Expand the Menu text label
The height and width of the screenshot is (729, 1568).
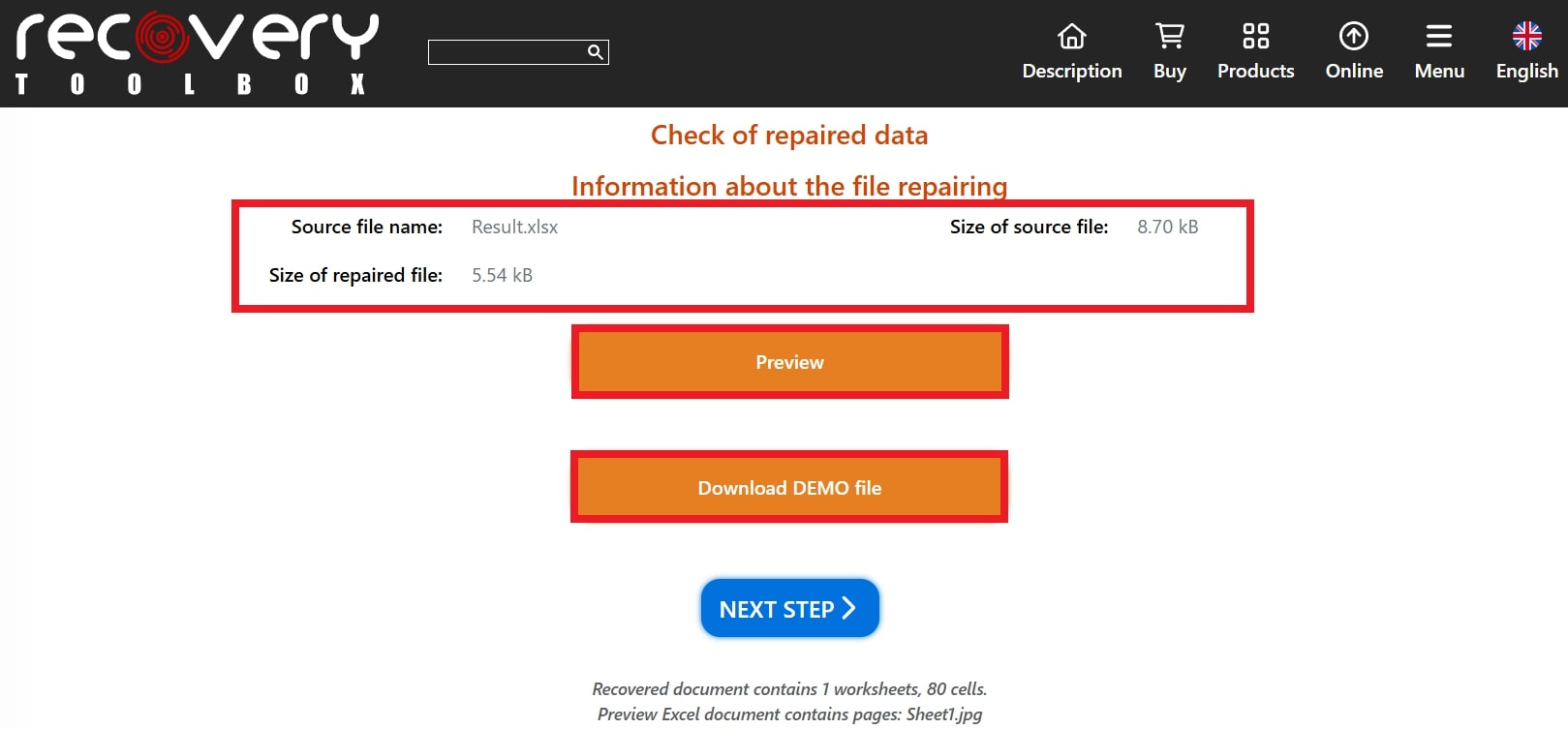point(1439,71)
